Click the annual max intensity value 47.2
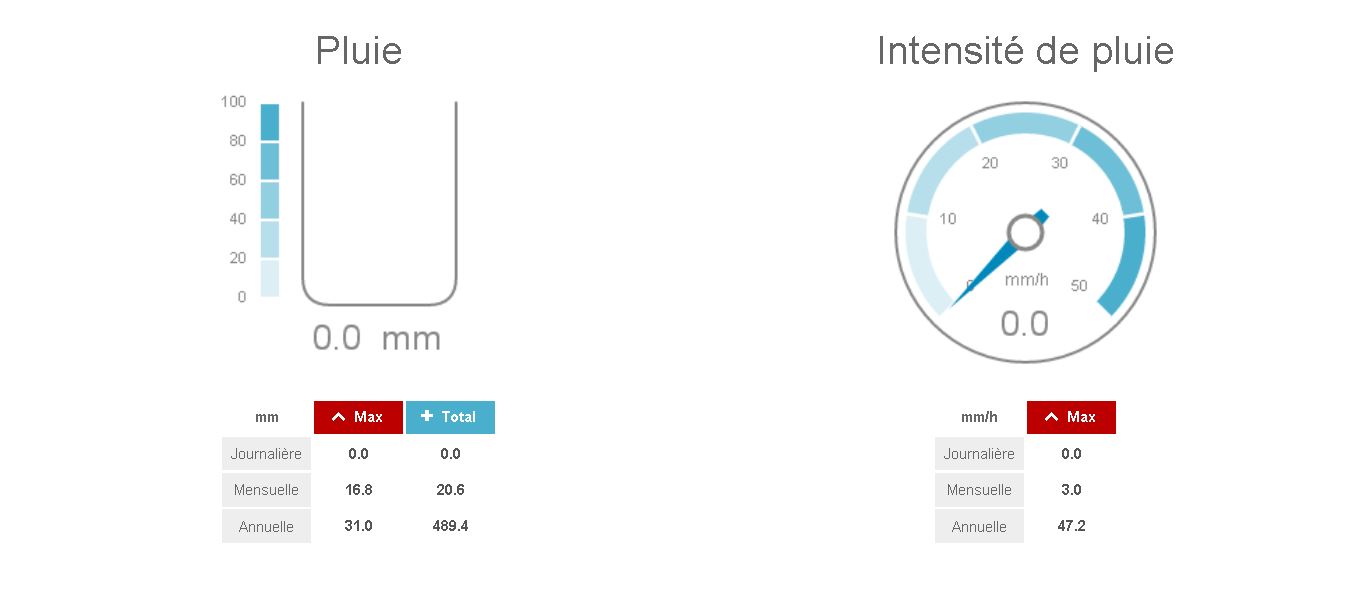1361x604 pixels. click(x=1071, y=526)
